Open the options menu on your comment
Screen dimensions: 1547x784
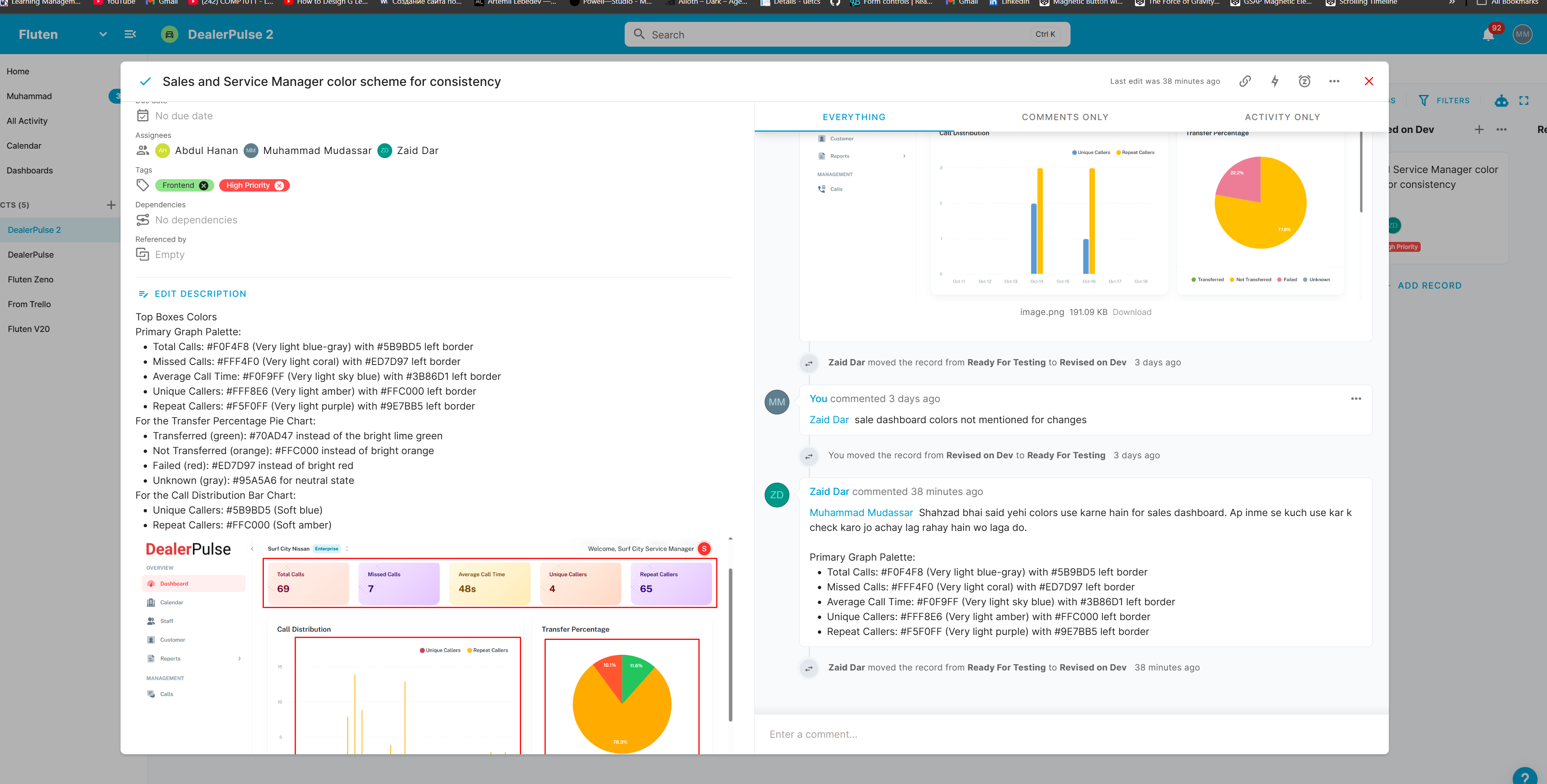pos(1355,398)
